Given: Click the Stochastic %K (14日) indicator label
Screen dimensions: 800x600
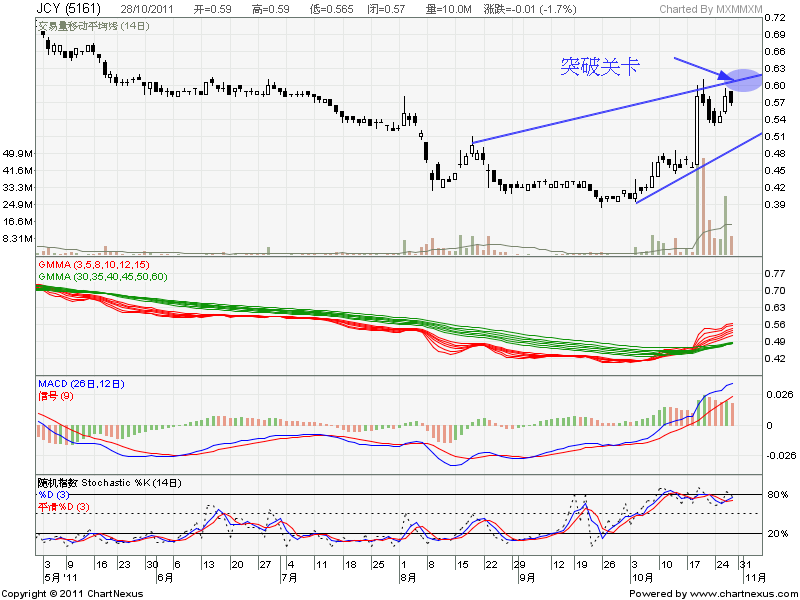Looking at the screenshot, I should [x=110, y=483].
